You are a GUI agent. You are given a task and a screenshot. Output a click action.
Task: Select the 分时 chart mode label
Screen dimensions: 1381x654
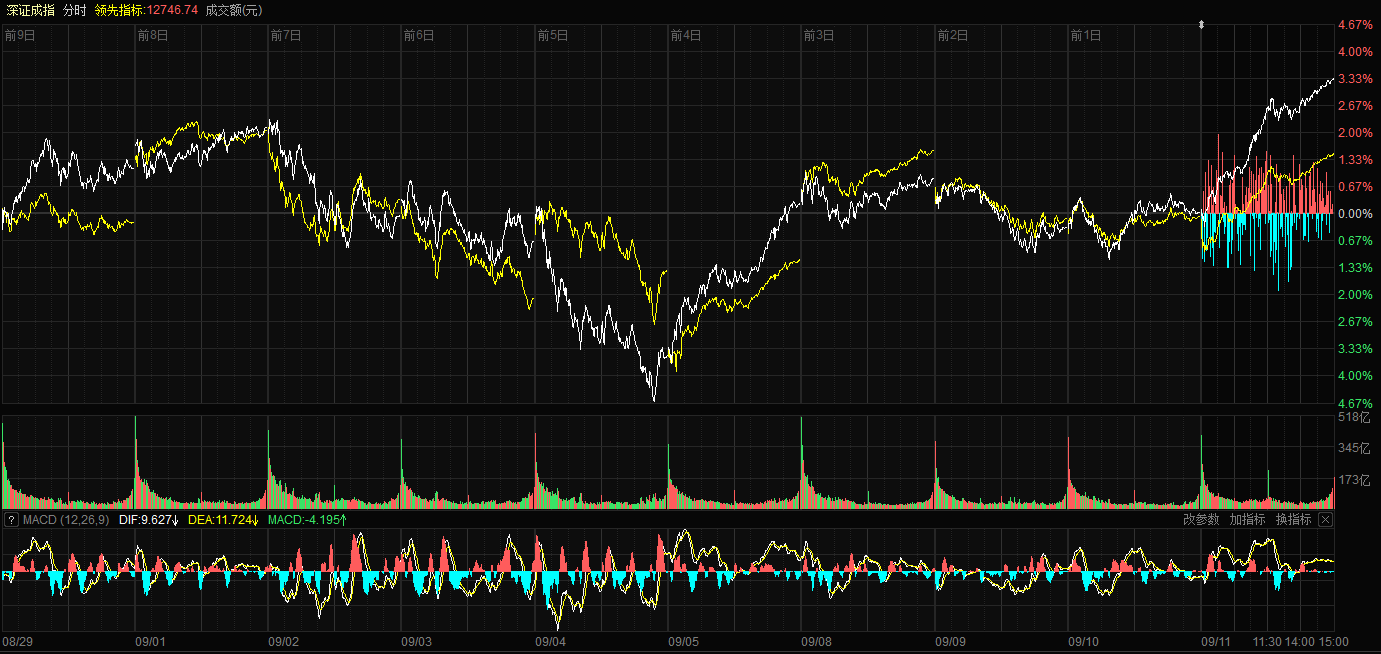pos(74,9)
